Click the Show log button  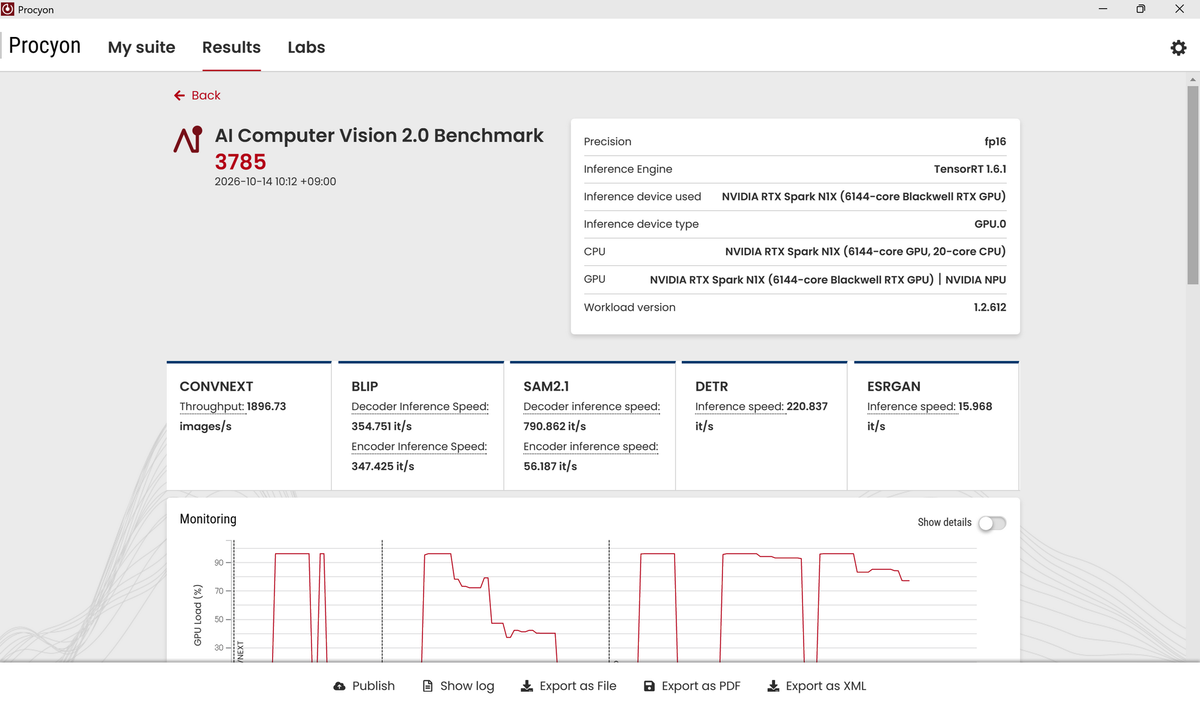click(x=459, y=686)
